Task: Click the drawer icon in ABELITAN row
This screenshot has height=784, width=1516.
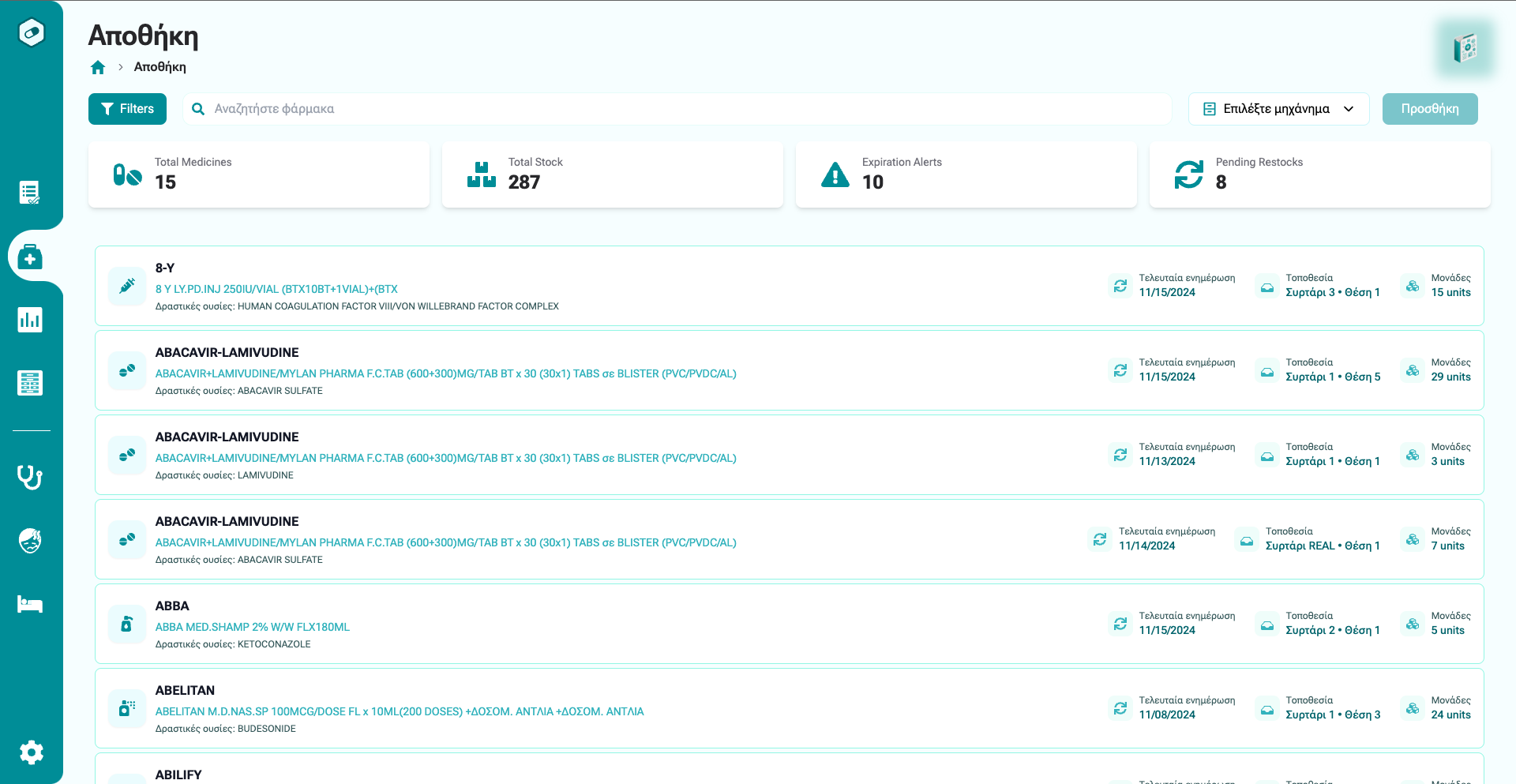Action: 1267,708
